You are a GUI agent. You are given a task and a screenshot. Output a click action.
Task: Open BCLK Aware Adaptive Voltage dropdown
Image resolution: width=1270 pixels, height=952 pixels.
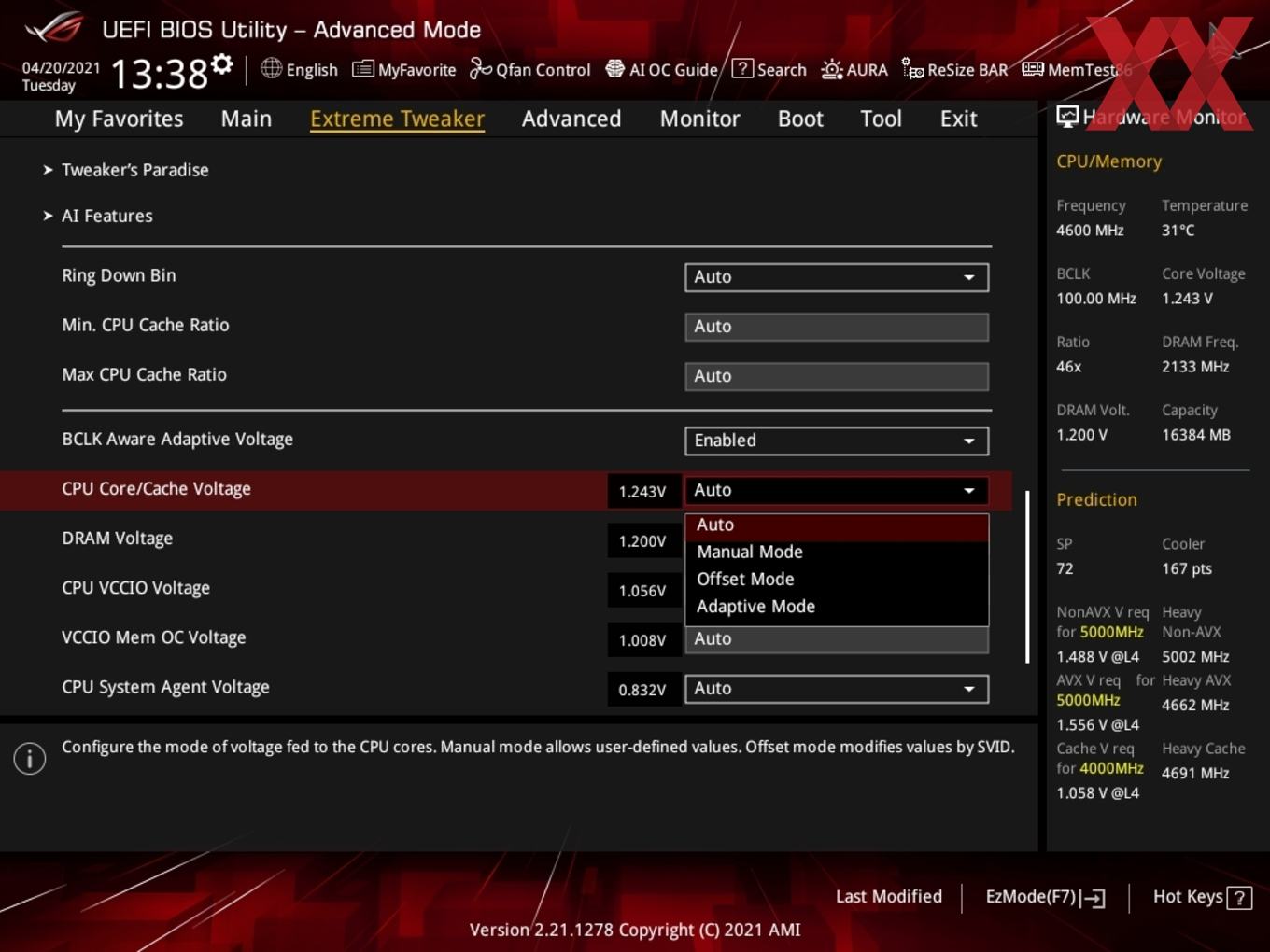click(x=837, y=441)
